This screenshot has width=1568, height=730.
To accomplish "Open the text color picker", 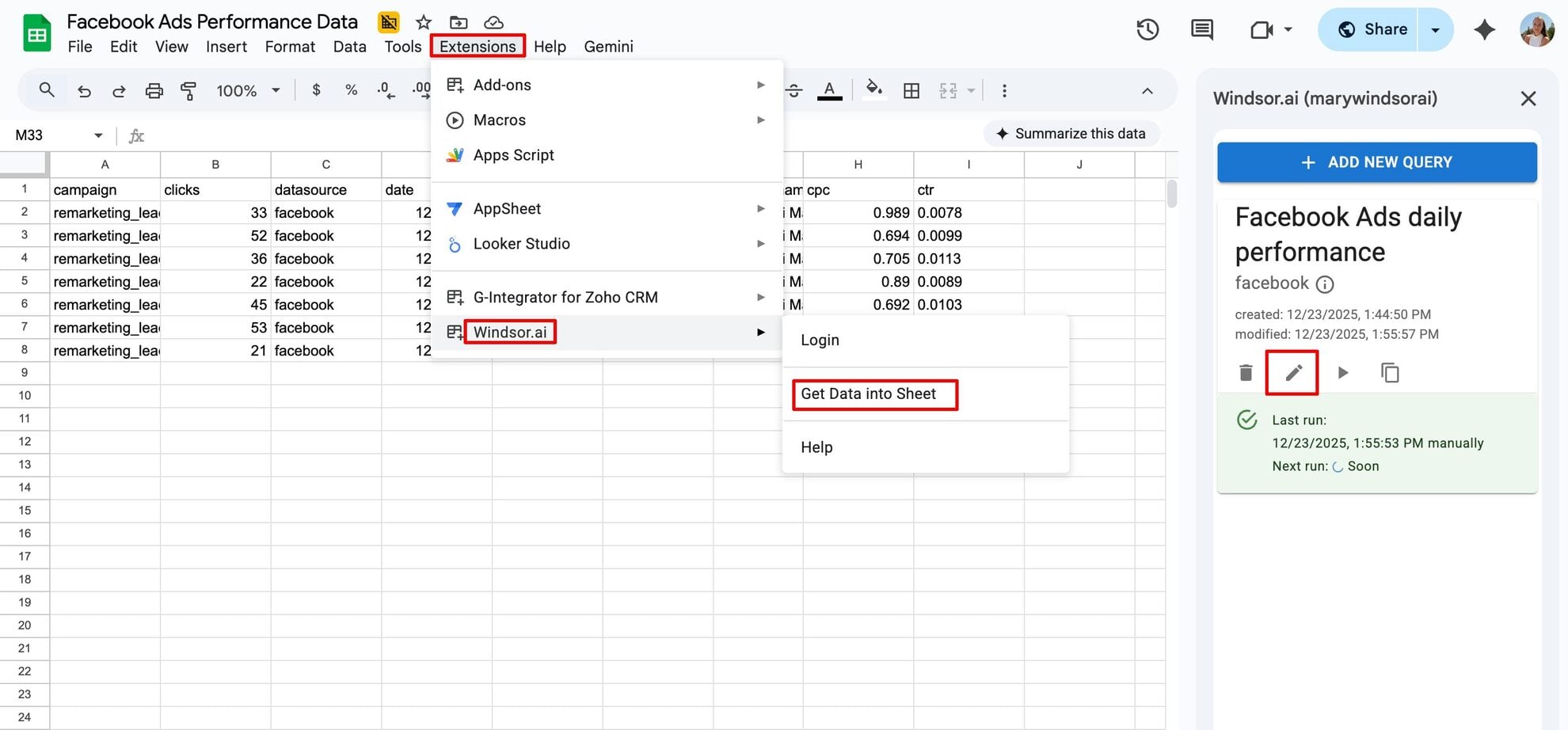I will 829,90.
